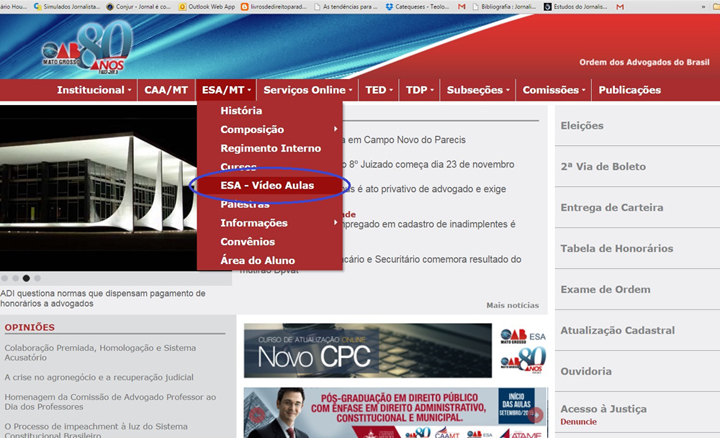Open Regimento Interno menu entry
The height and width of the screenshot is (438, 720).
pos(270,148)
